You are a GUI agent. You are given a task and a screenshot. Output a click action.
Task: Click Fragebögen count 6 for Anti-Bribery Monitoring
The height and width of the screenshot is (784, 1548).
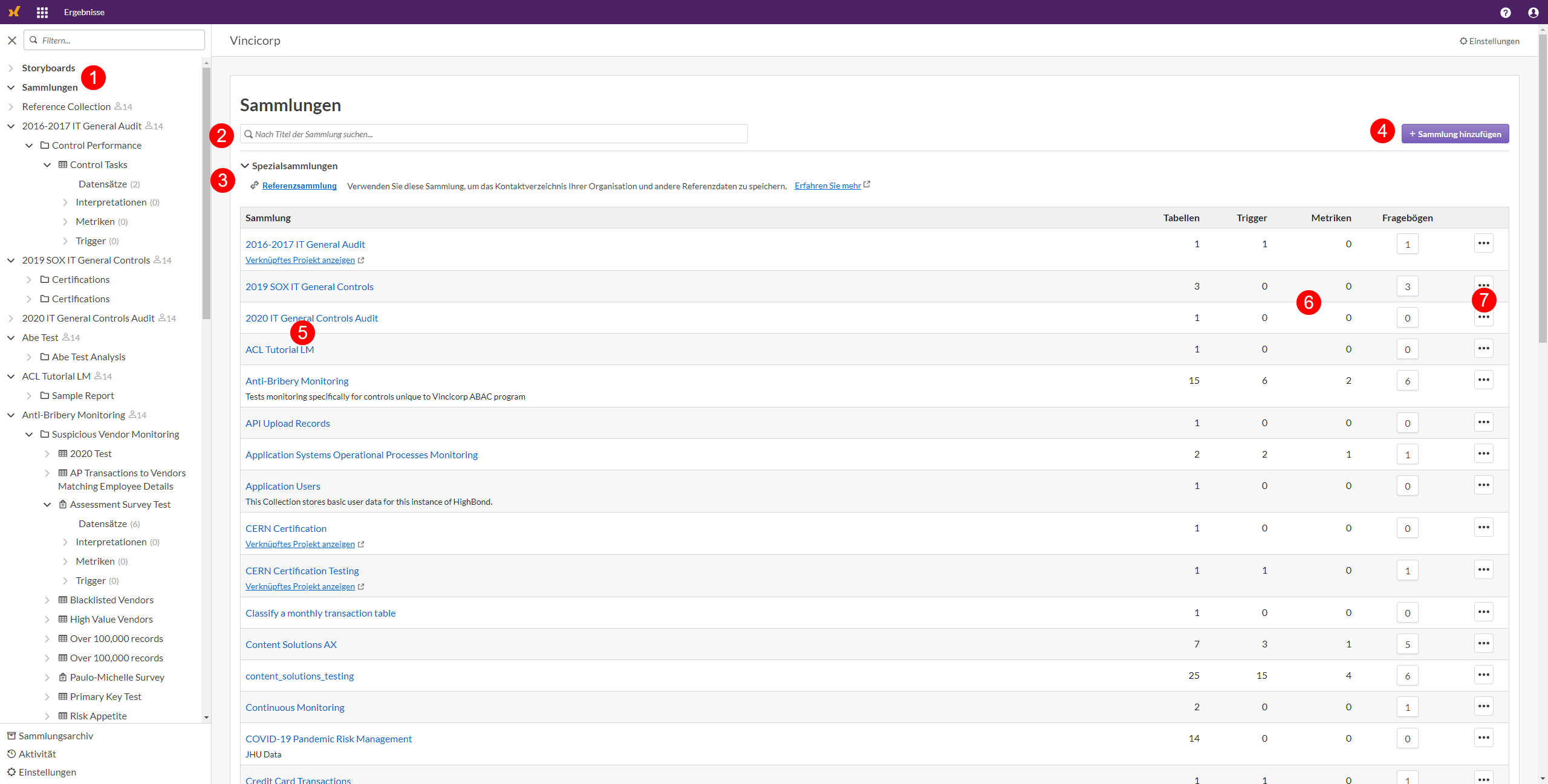(1407, 380)
